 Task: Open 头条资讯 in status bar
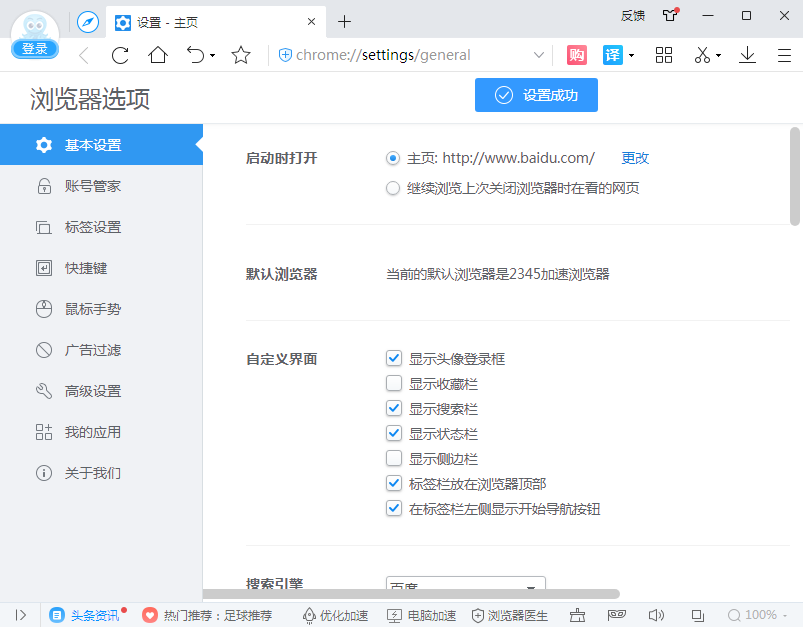[x=88, y=615]
